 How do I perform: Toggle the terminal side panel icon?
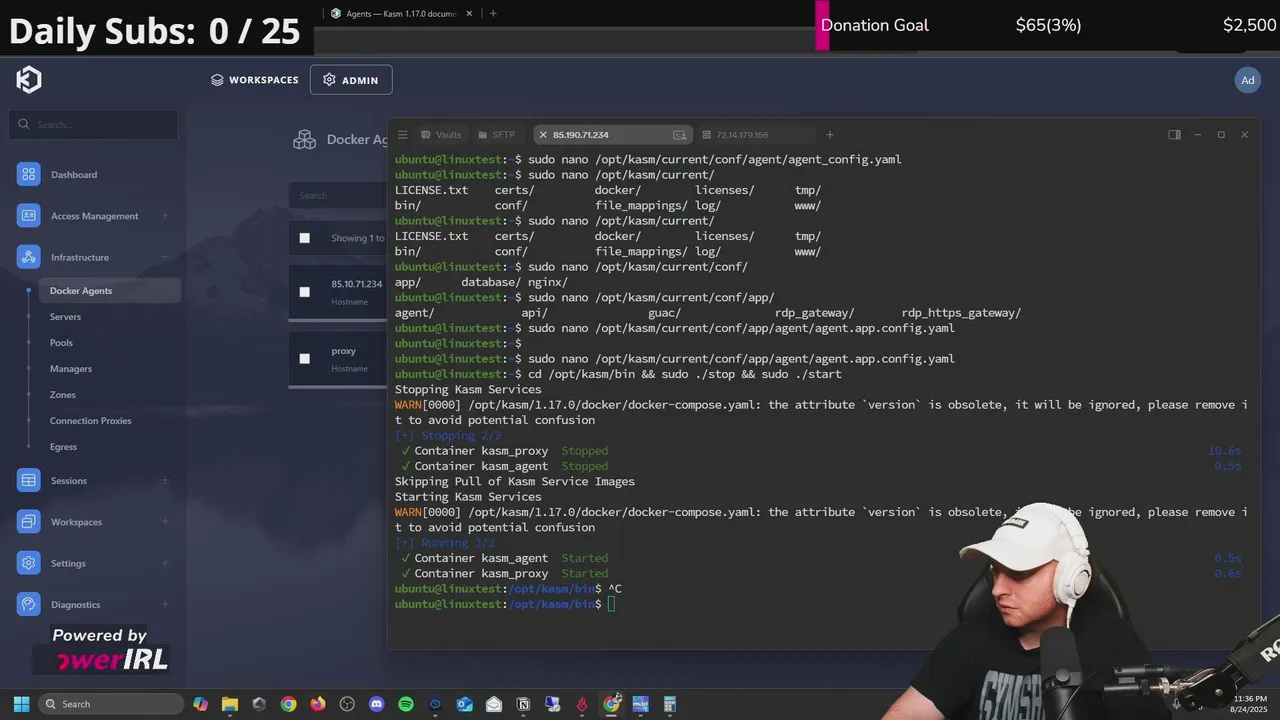1175,135
